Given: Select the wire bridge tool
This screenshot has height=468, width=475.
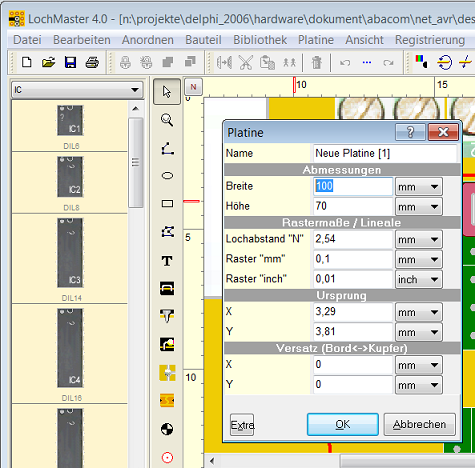Looking at the screenshot, I should (x=167, y=288).
